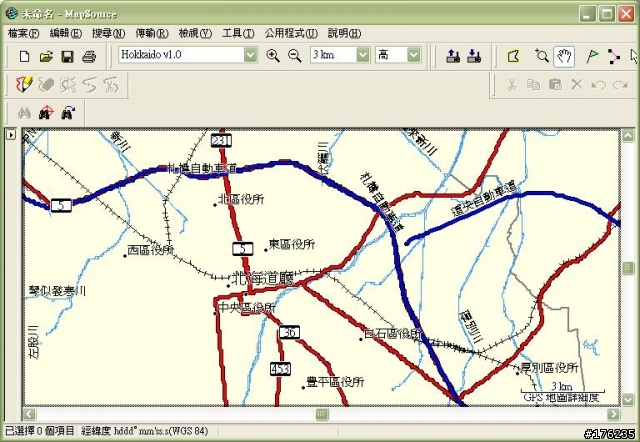
Task: Select the map selection tool icon
Action: point(513,56)
